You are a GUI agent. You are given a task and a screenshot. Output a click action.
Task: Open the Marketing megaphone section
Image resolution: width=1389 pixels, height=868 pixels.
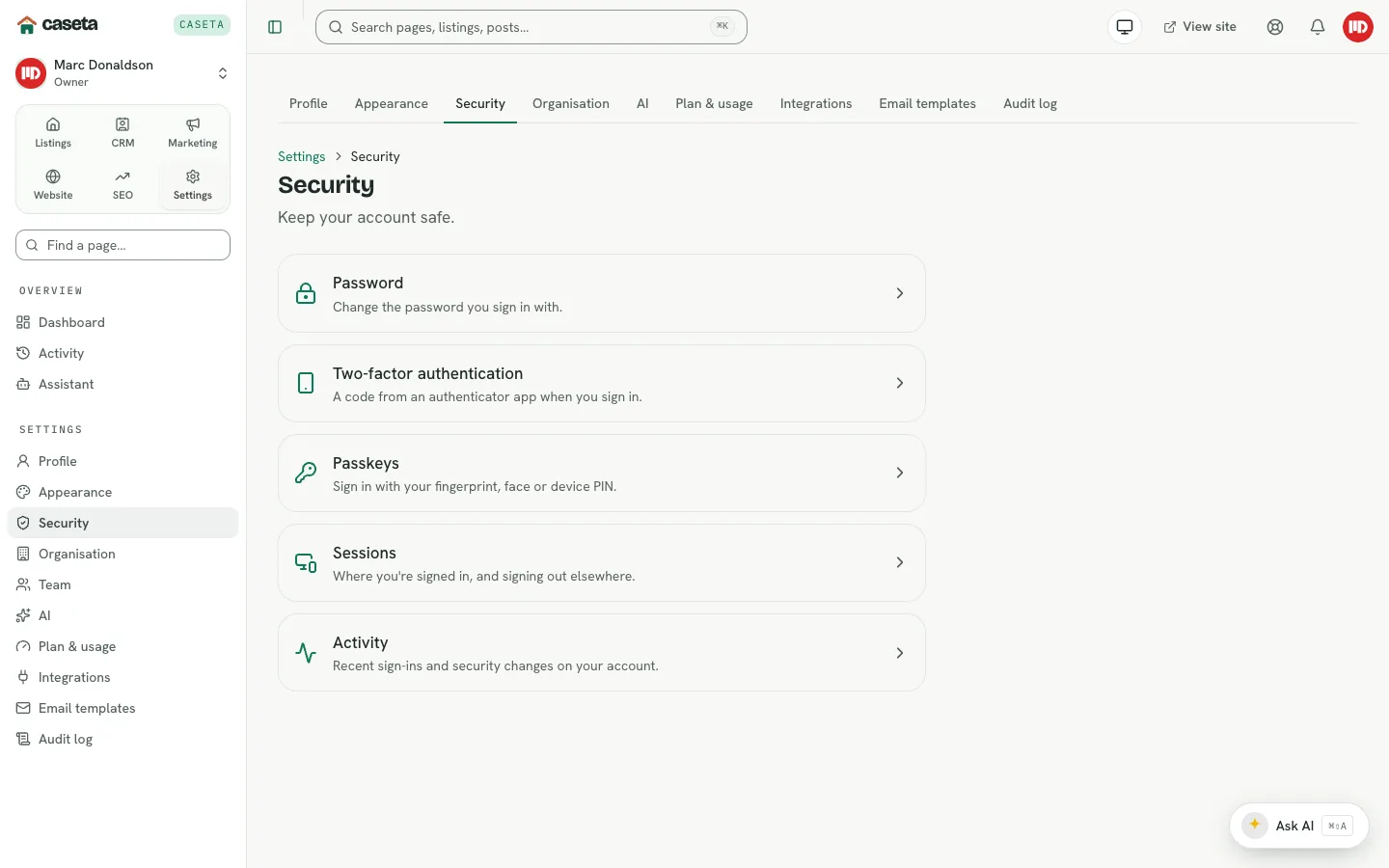pyautogui.click(x=193, y=133)
